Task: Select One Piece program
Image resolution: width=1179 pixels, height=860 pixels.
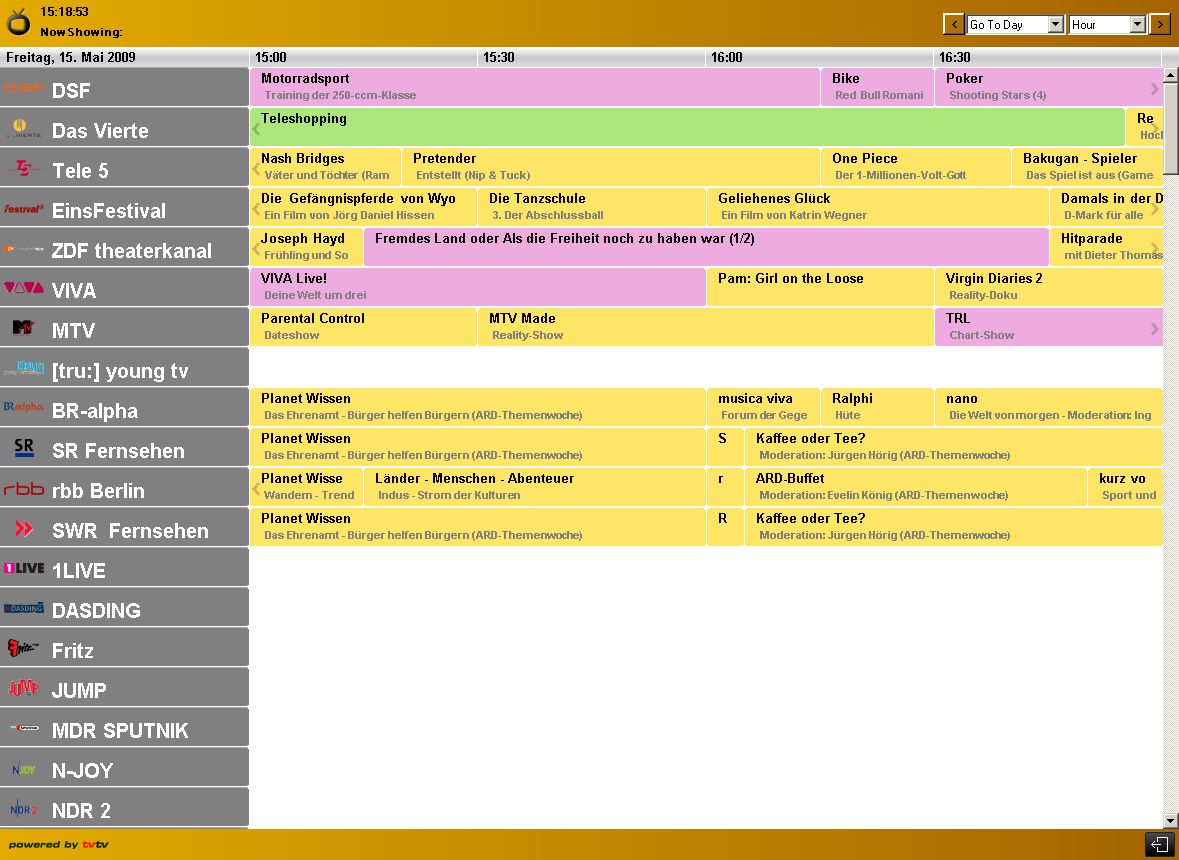Action: [x=915, y=166]
